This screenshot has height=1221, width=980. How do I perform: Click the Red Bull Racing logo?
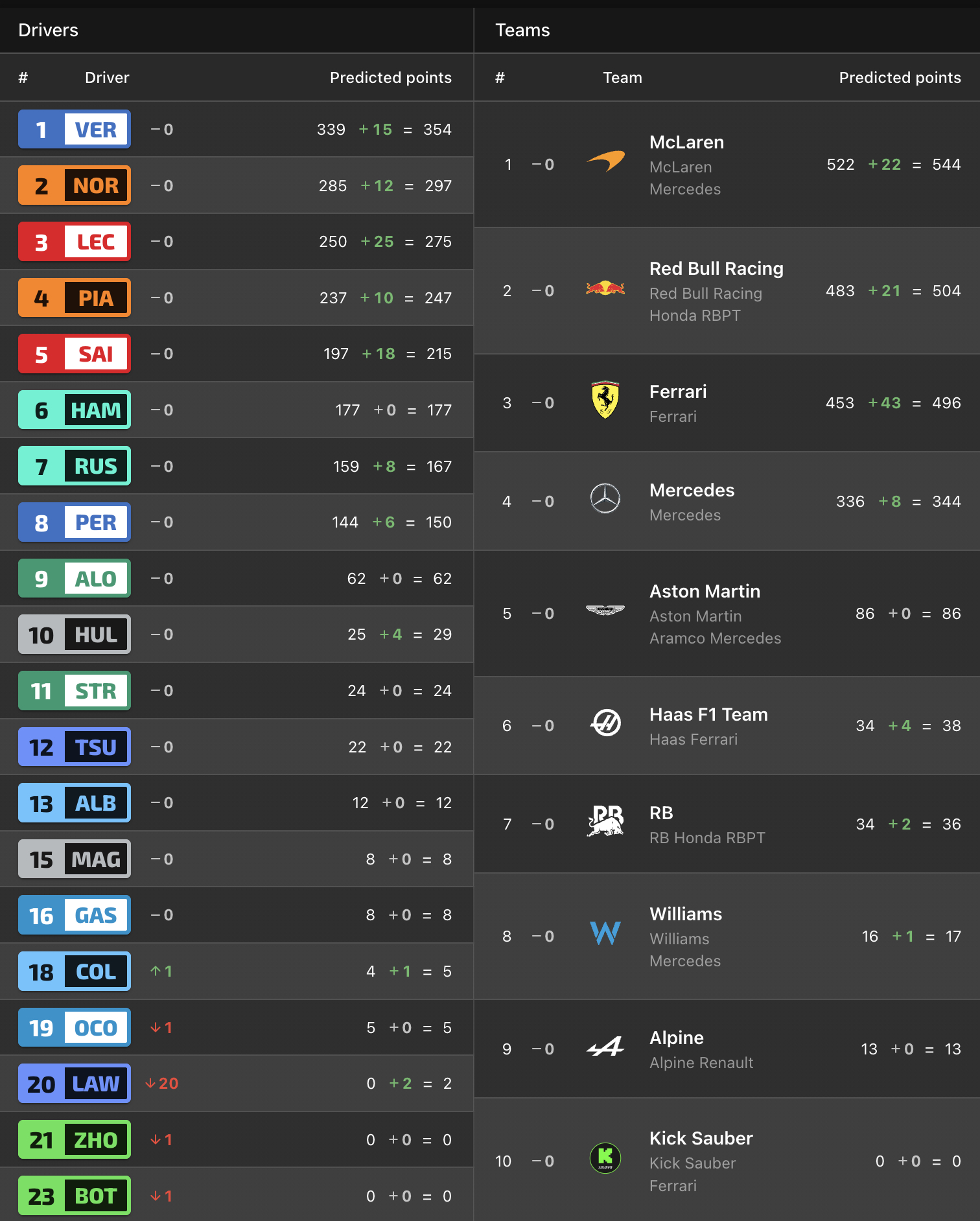click(605, 288)
